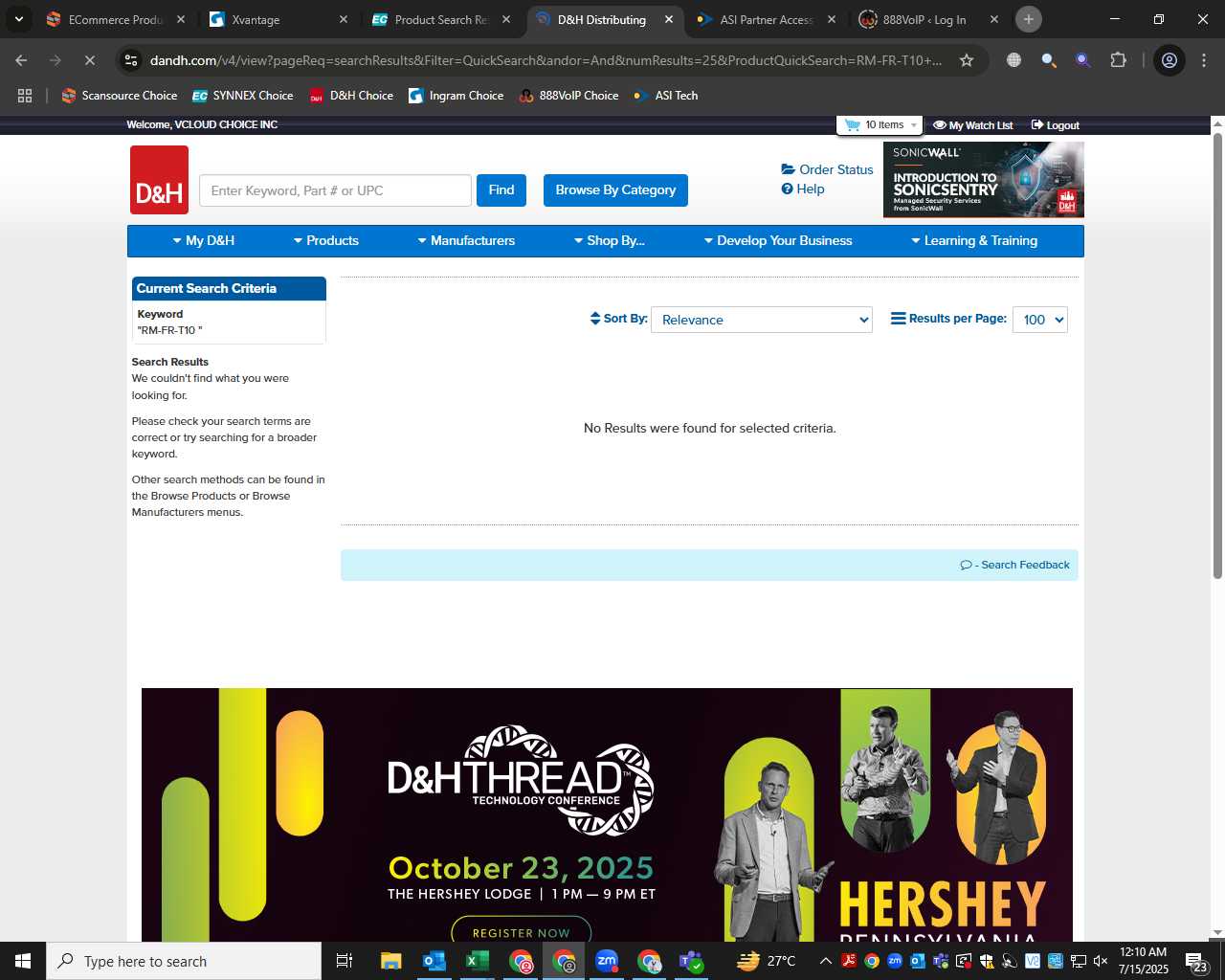Click the magnifier extension icon in toolbar
The image size is (1225, 980).
pyautogui.click(x=1049, y=60)
